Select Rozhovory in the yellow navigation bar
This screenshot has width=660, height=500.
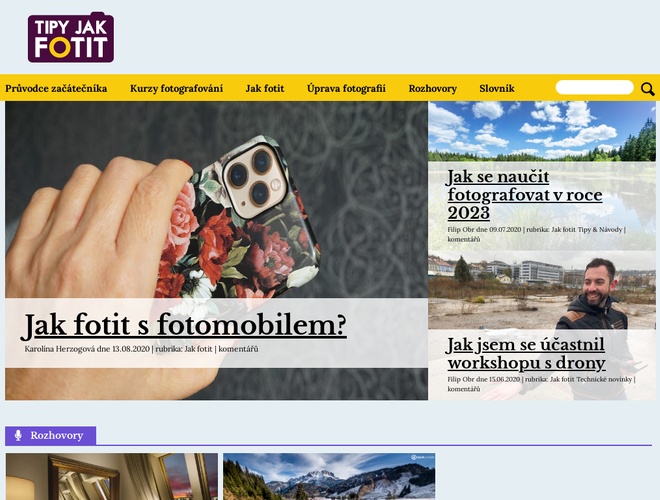(x=432, y=88)
